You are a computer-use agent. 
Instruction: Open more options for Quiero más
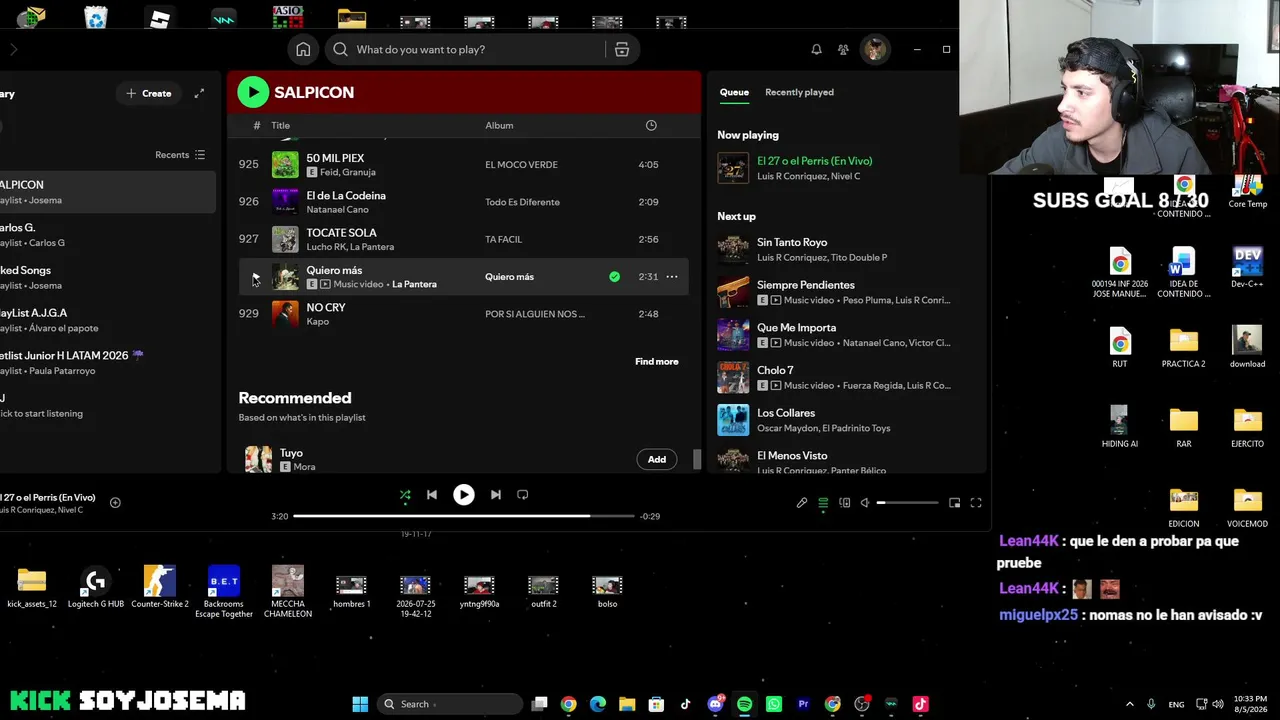[x=672, y=277]
